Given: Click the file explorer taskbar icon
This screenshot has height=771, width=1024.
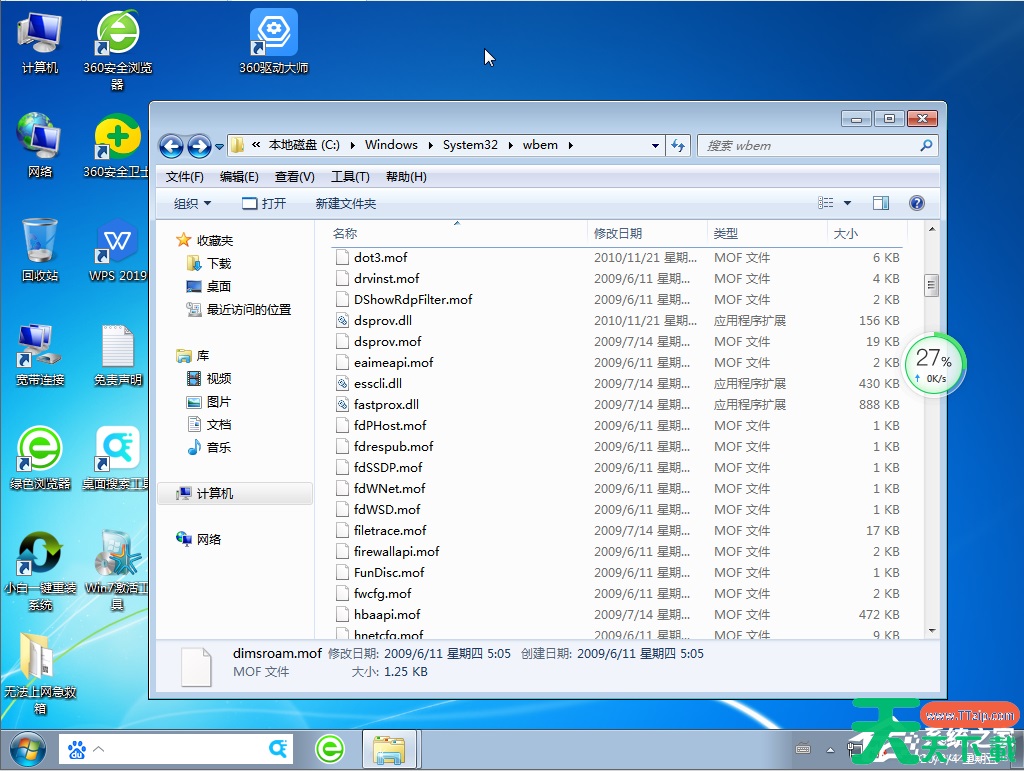Looking at the screenshot, I should tap(388, 748).
